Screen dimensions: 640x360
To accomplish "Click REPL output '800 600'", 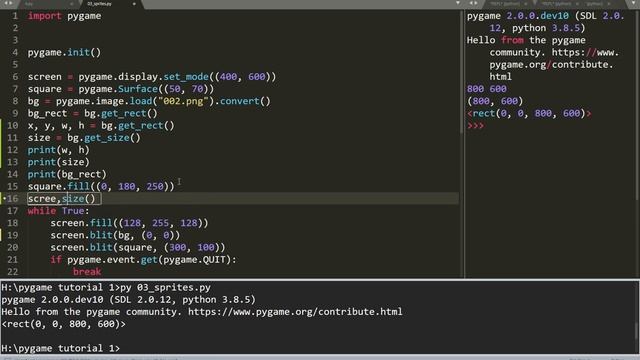I will point(487,89).
